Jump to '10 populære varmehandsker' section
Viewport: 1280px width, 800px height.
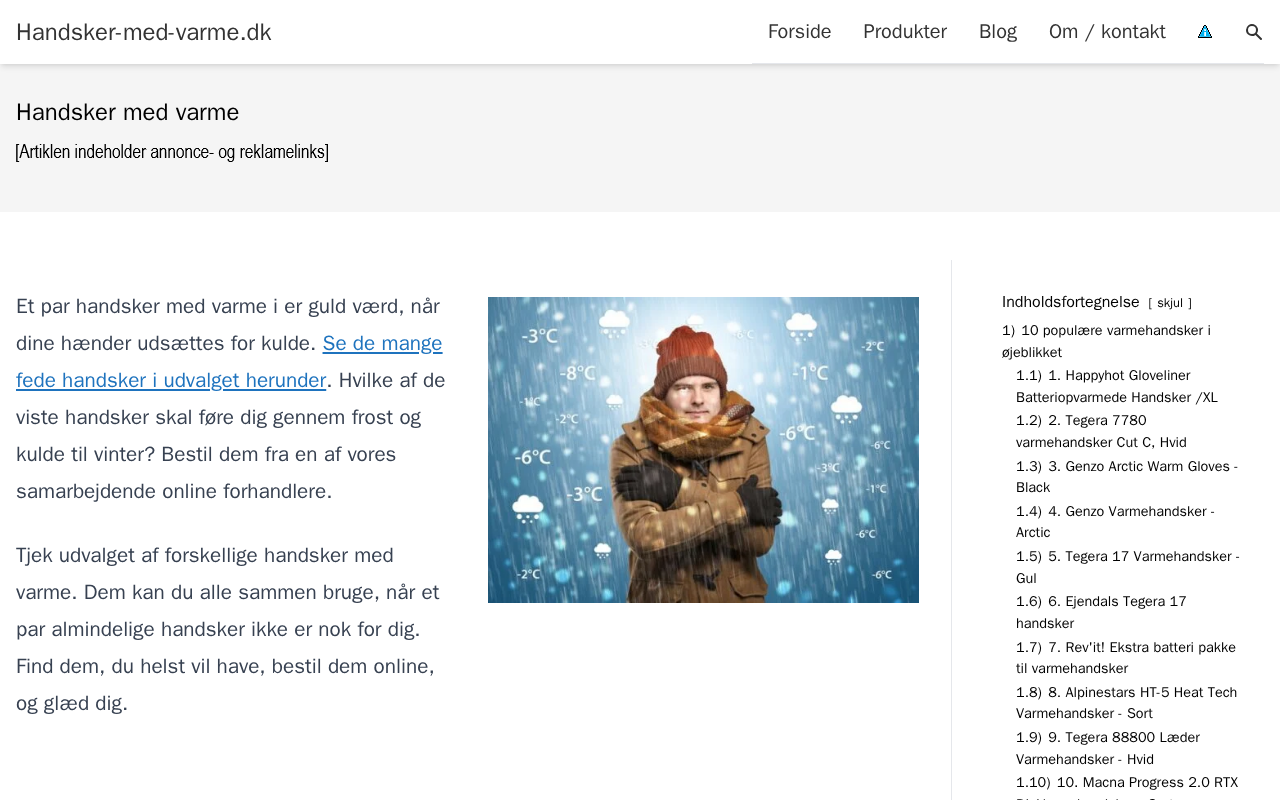1106,341
